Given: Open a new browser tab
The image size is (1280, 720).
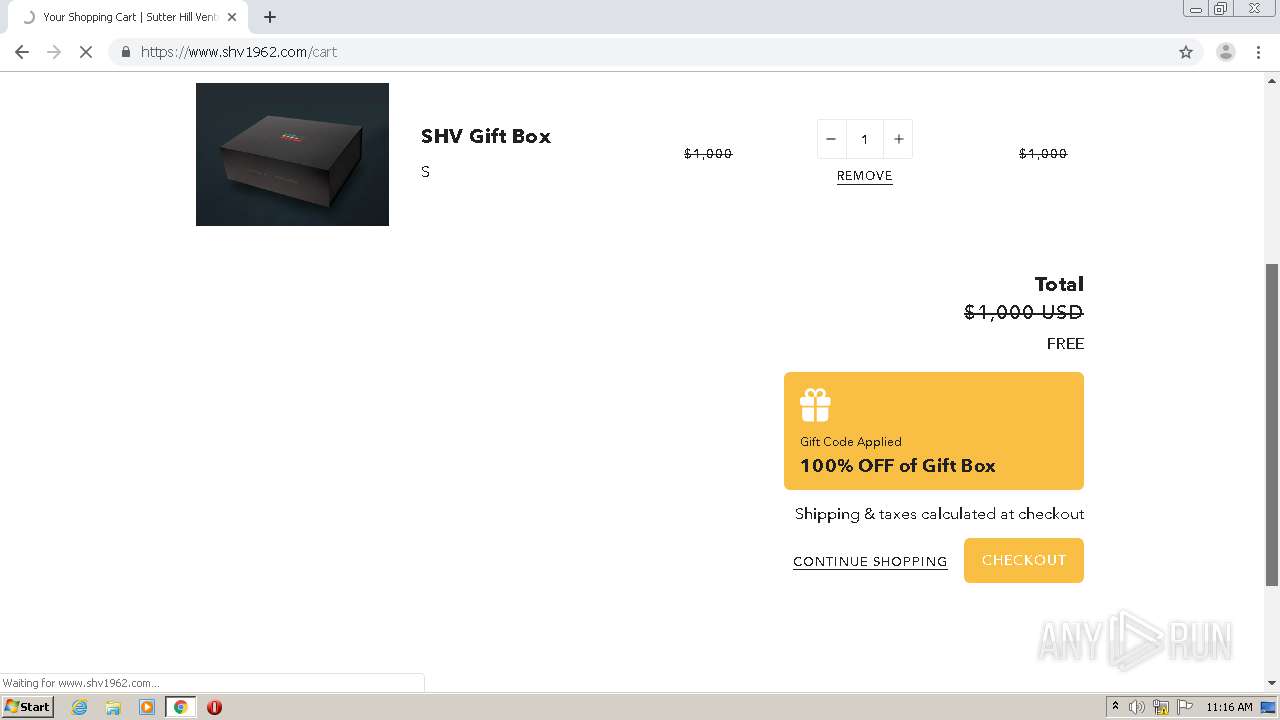Looking at the screenshot, I should coord(269,17).
